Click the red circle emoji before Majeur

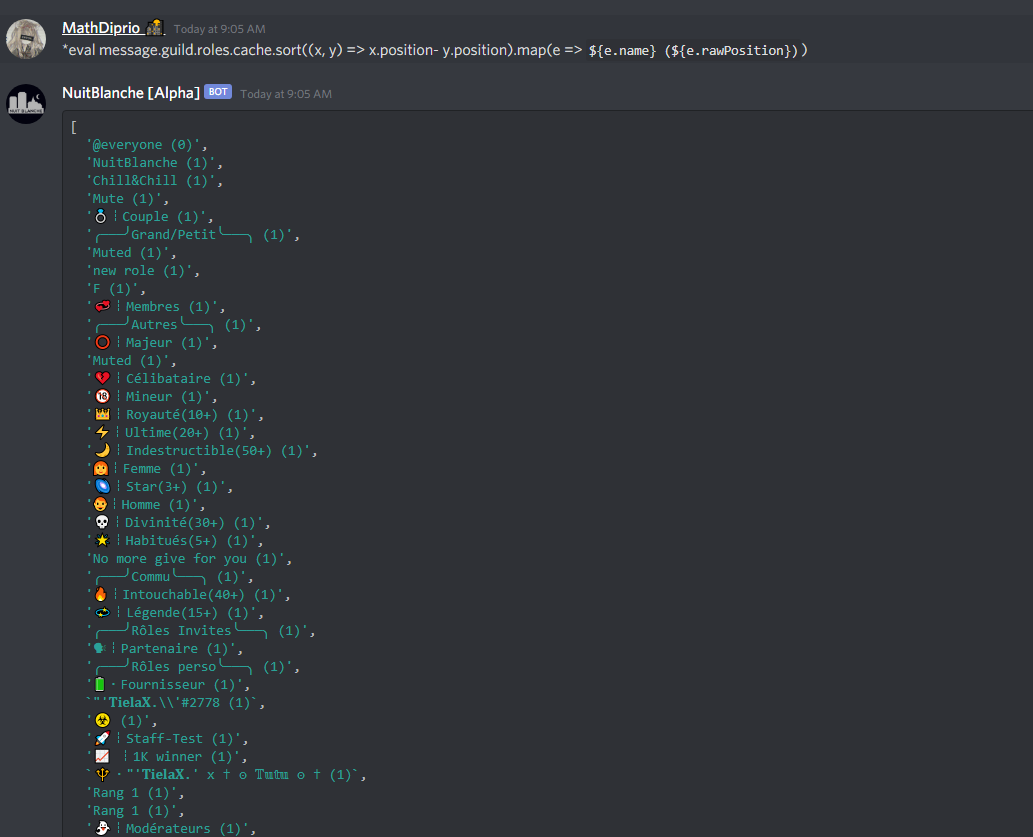[x=102, y=342]
